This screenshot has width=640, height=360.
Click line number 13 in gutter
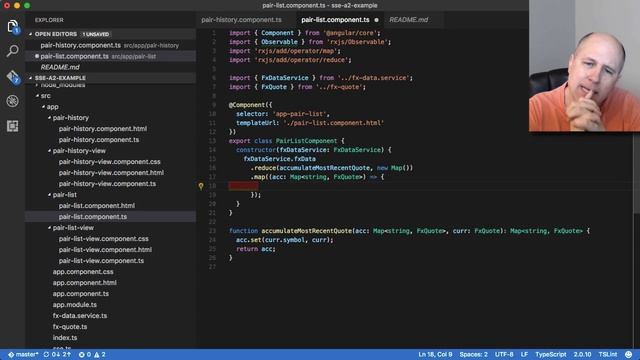coord(212,141)
